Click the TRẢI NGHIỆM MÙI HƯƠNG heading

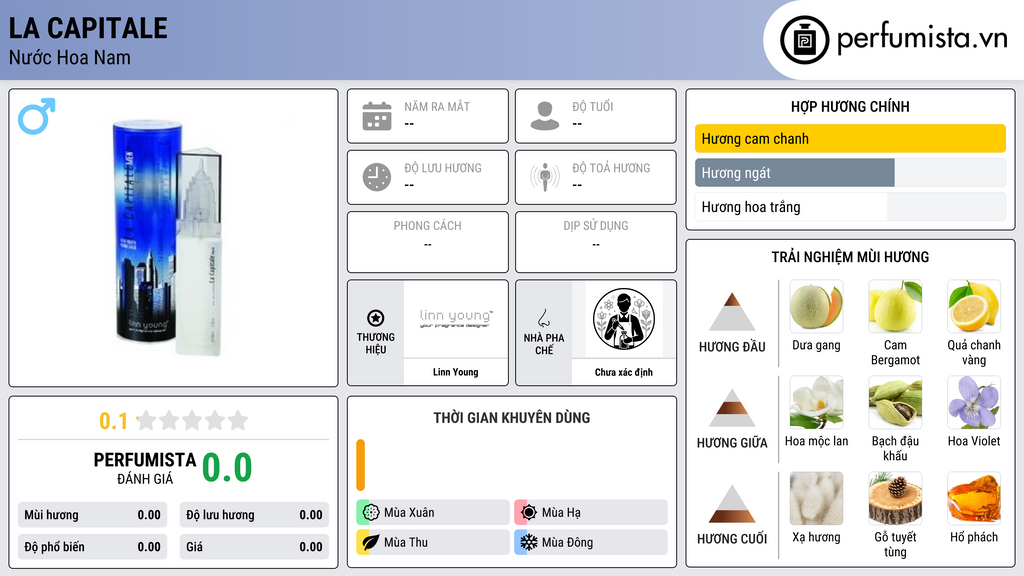tap(850, 257)
